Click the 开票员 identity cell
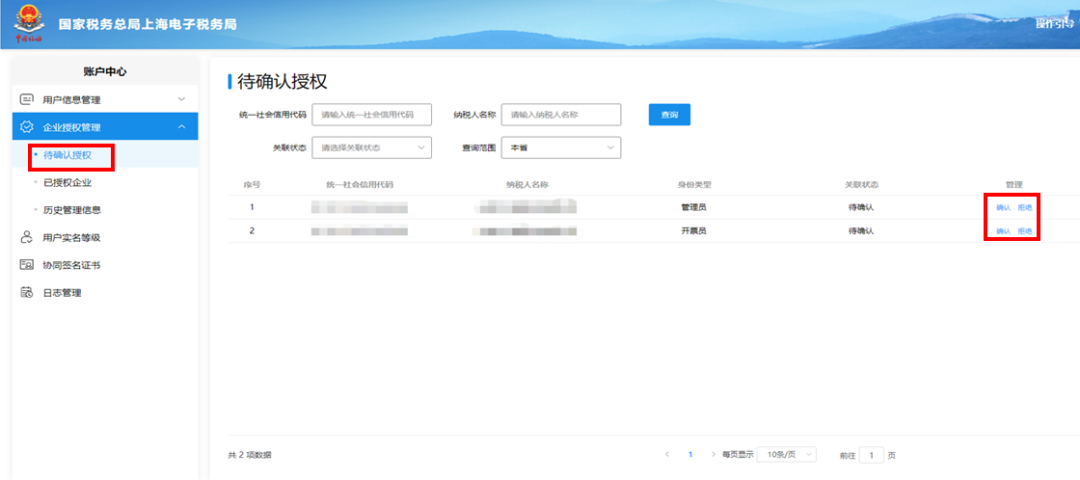 coord(693,231)
